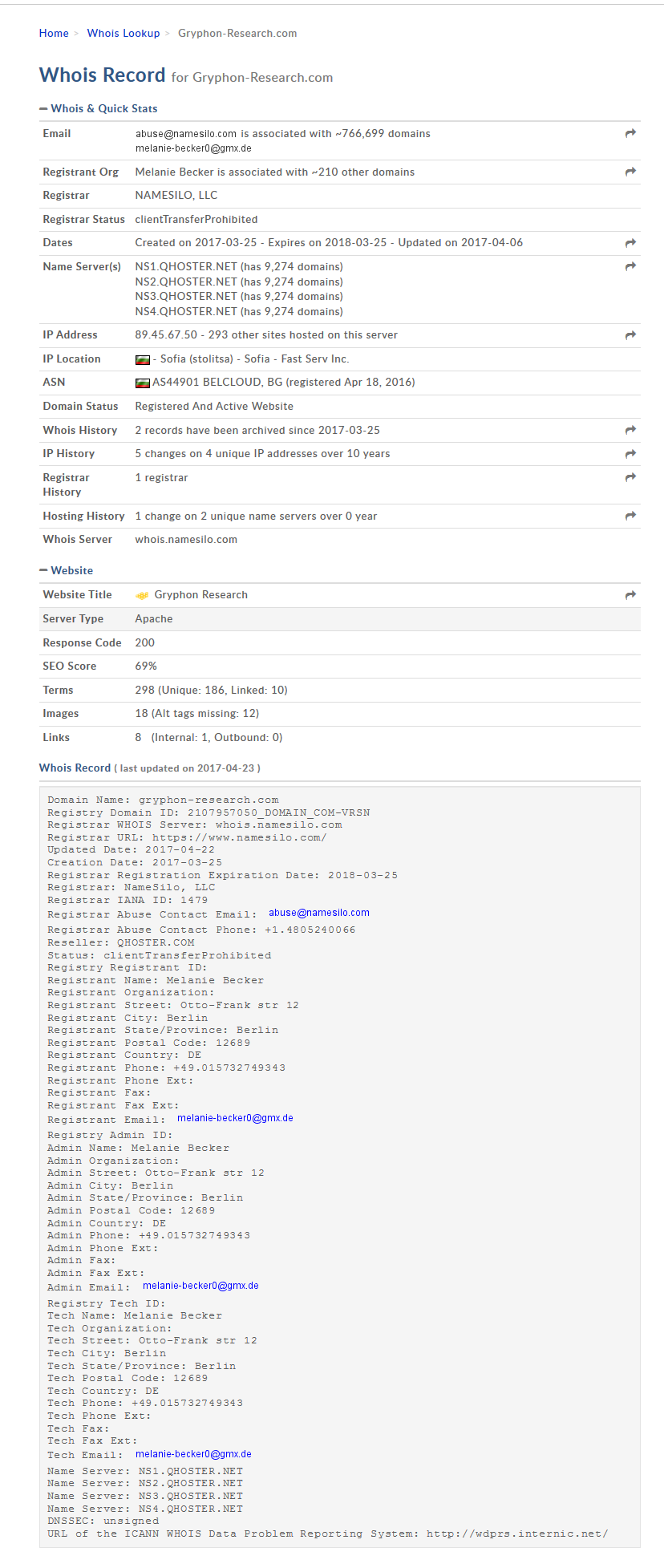Image resolution: width=664 pixels, height=1568 pixels.
Task: Click 'abuse@namesilo.com is associated with ~766,699 domains'
Action: click(283, 133)
